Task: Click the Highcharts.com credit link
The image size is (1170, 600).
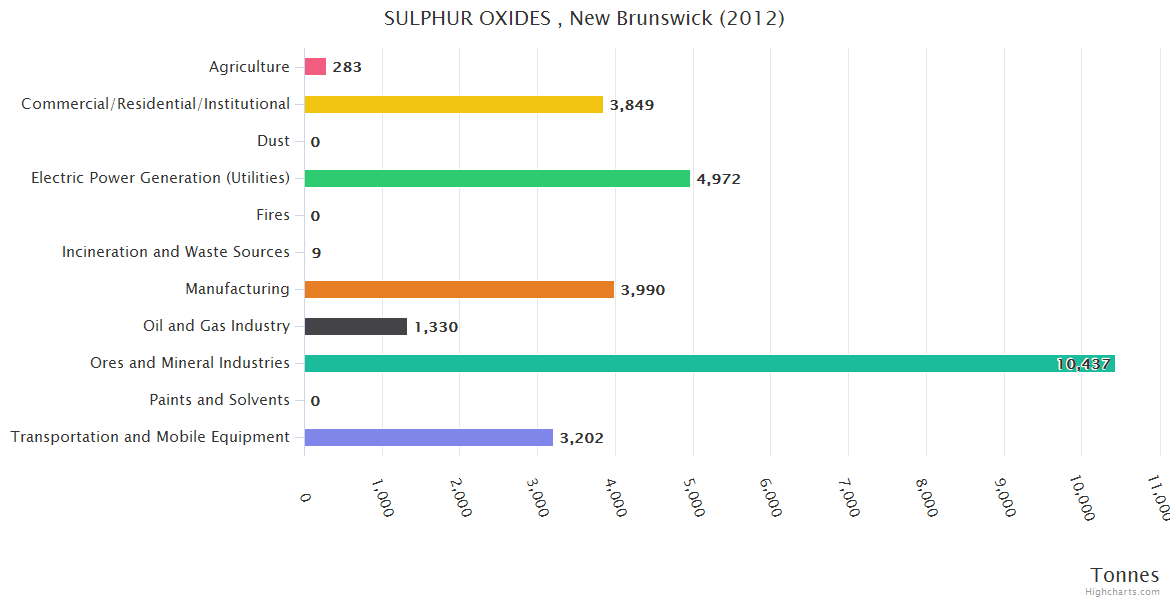Action: click(1123, 591)
